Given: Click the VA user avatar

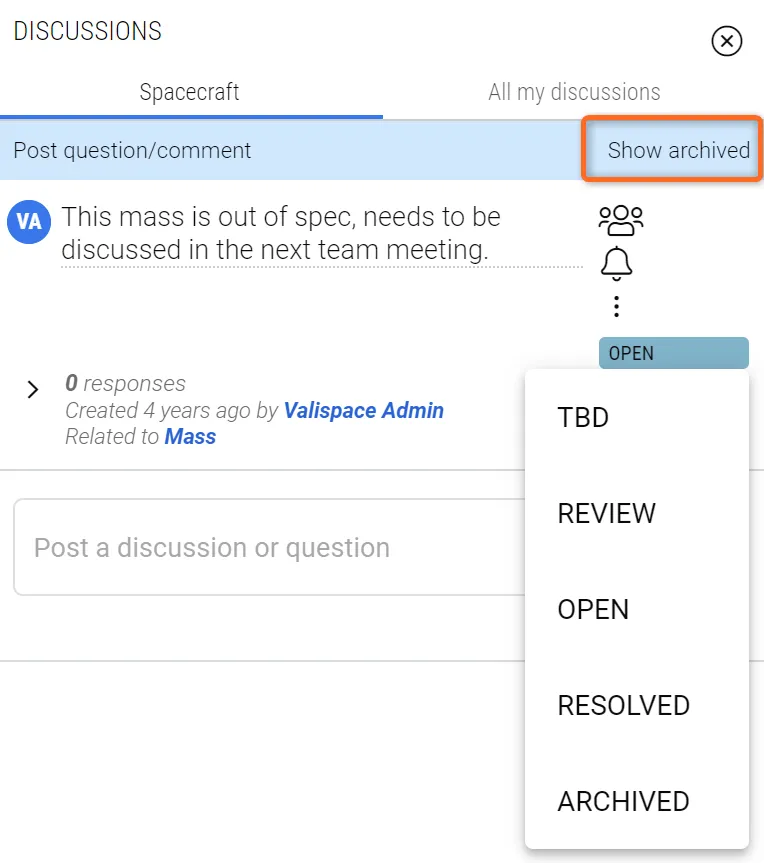Looking at the screenshot, I should pyautogui.click(x=29, y=222).
